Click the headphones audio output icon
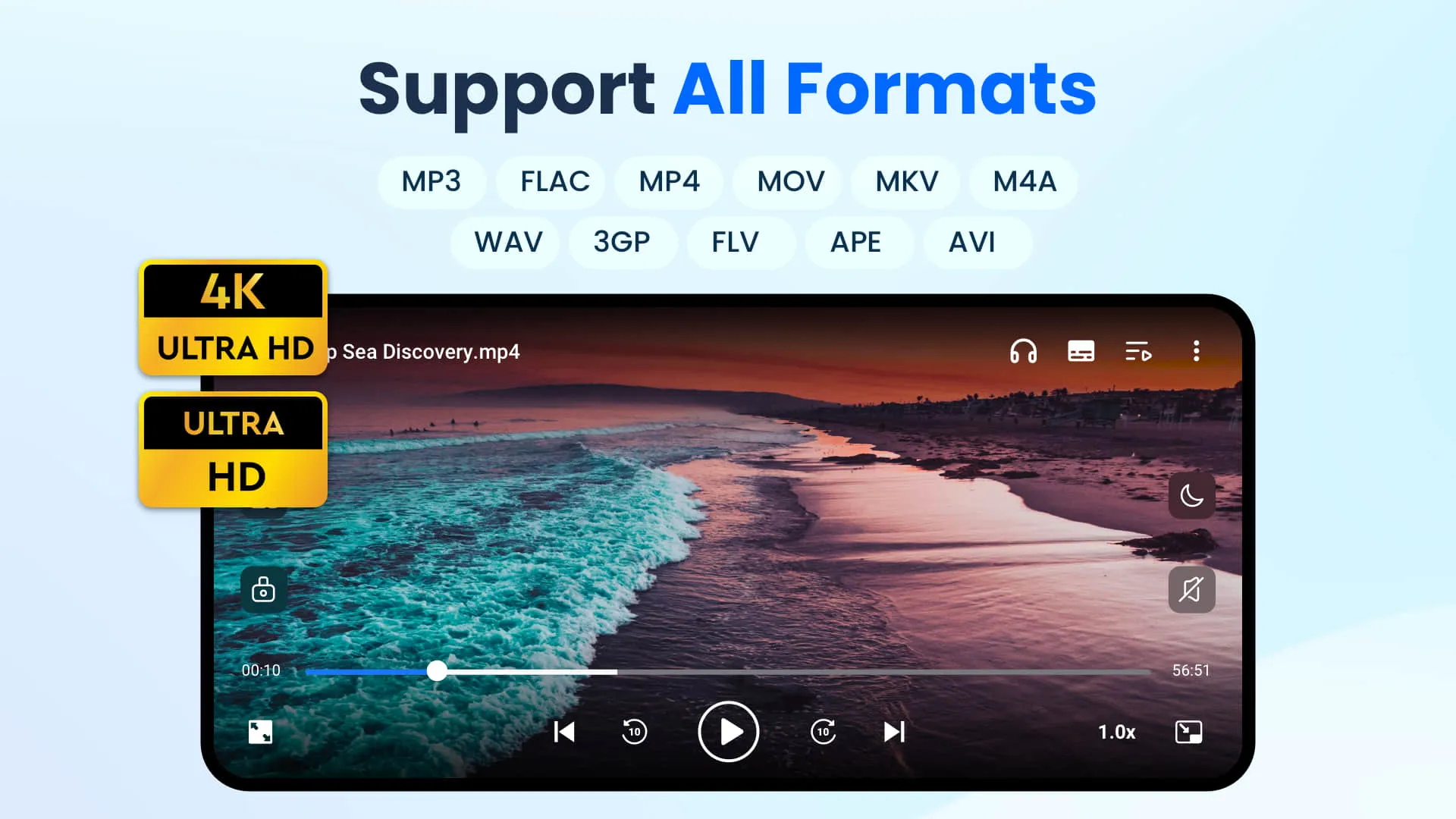 point(1022,351)
